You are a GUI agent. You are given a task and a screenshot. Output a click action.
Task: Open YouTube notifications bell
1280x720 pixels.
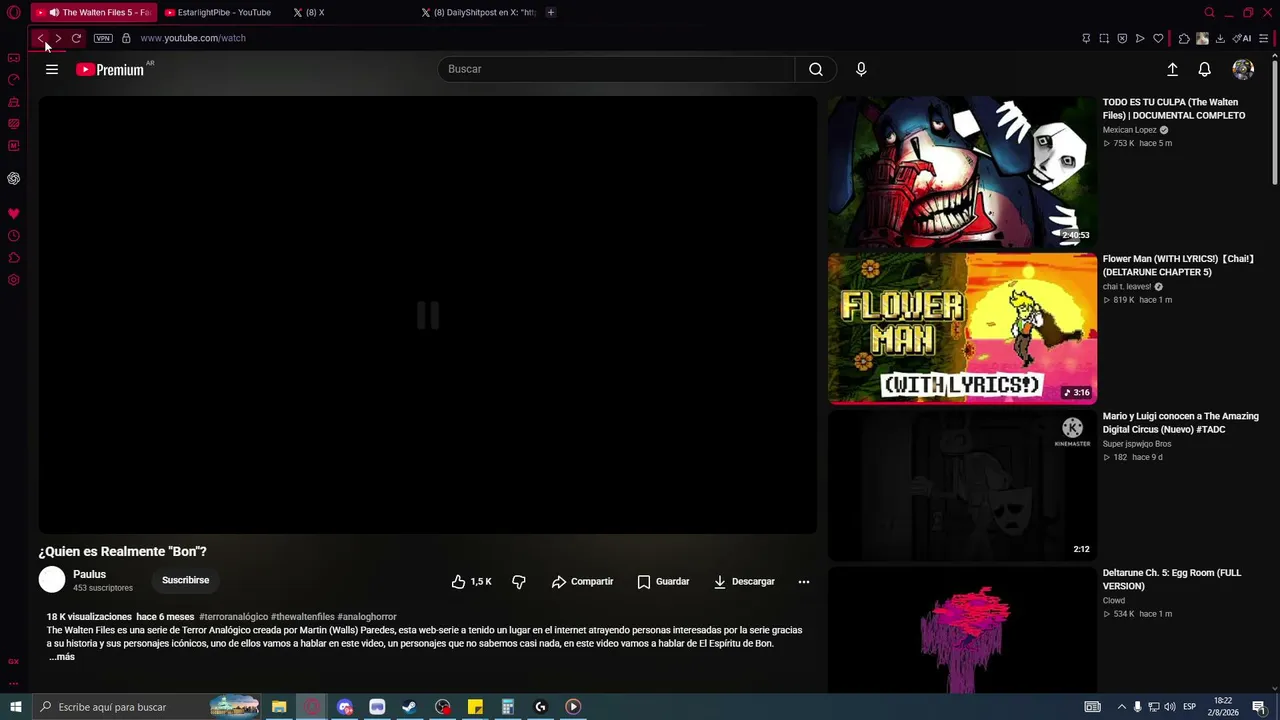tap(1205, 69)
